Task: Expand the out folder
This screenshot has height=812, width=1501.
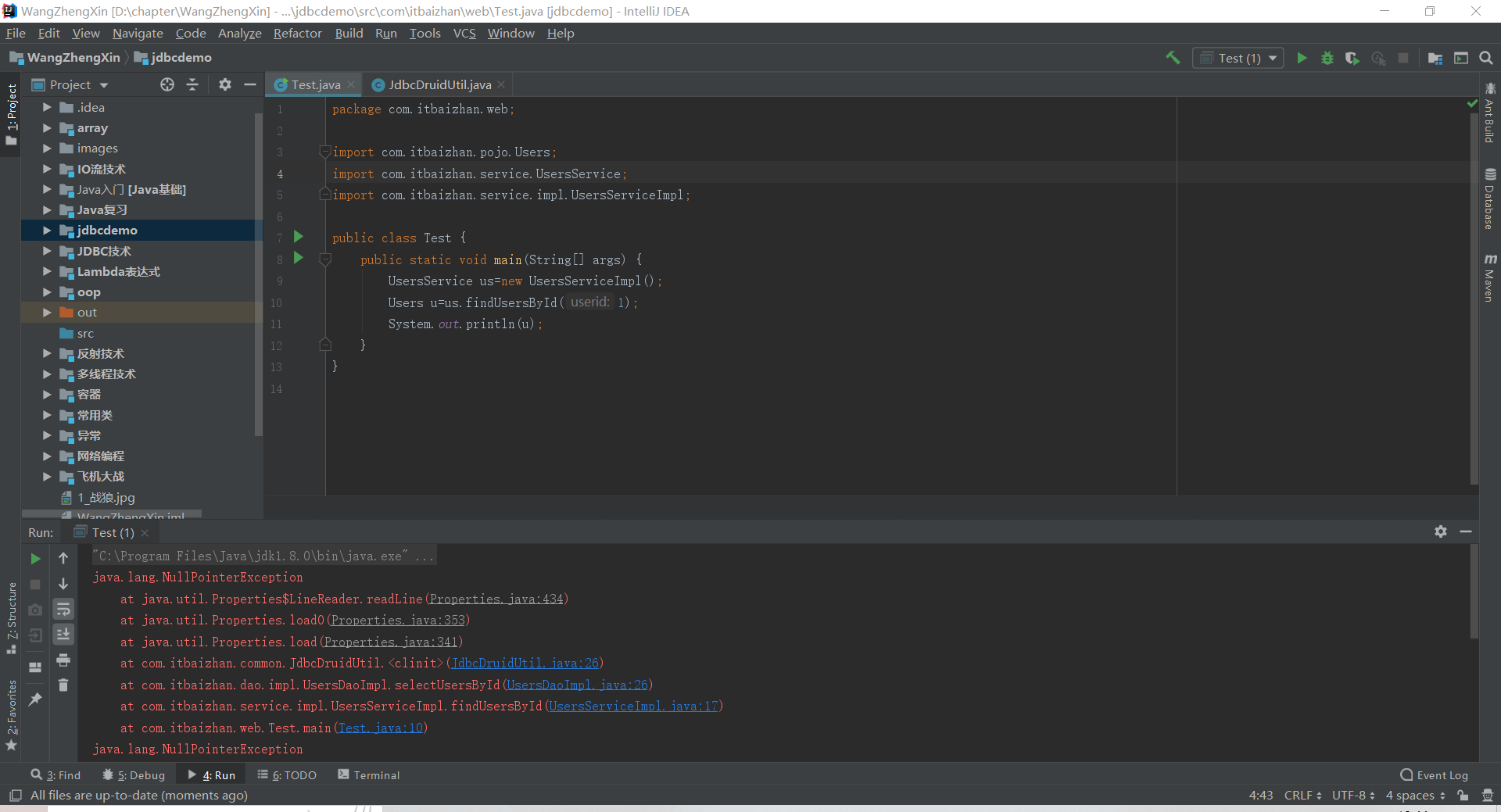Action: (x=47, y=312)
